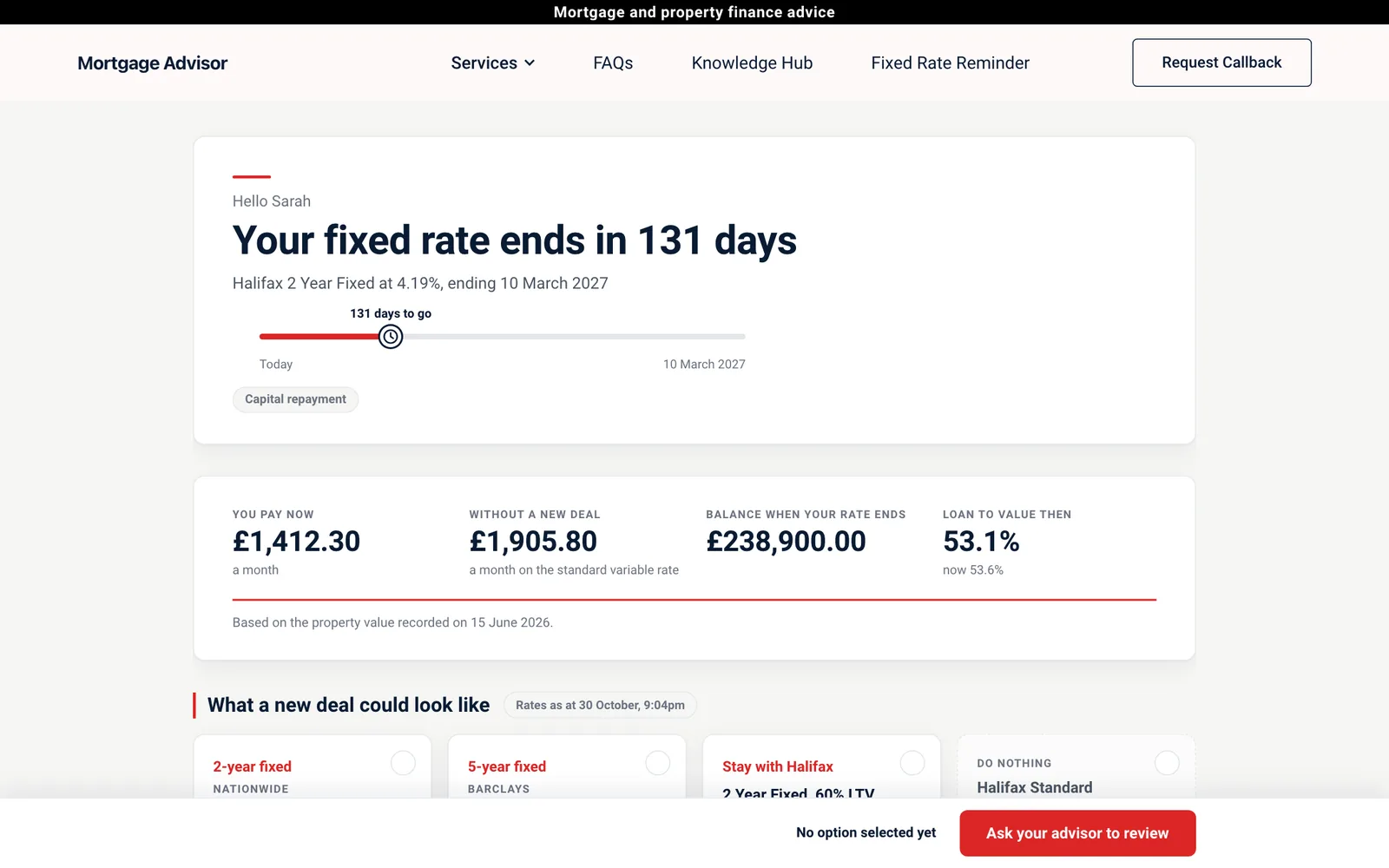Choose the Stay with Halifax radio option
1389x868 pixels.
pyautogui.click(x=912, y=763)
